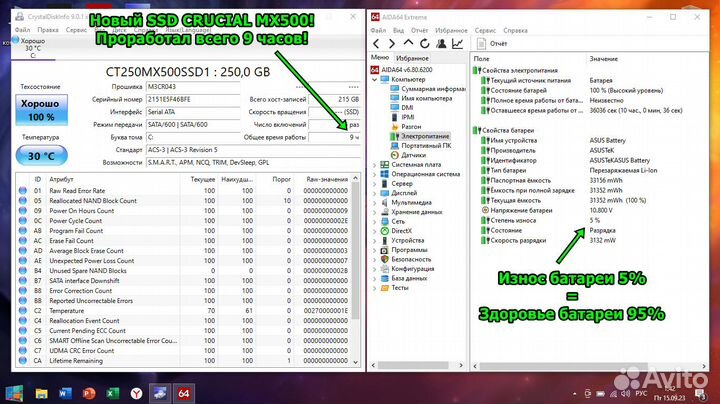The image size is (720, 404).
Task: Open File Explorer from the taskbar
Action: [41, 393]
